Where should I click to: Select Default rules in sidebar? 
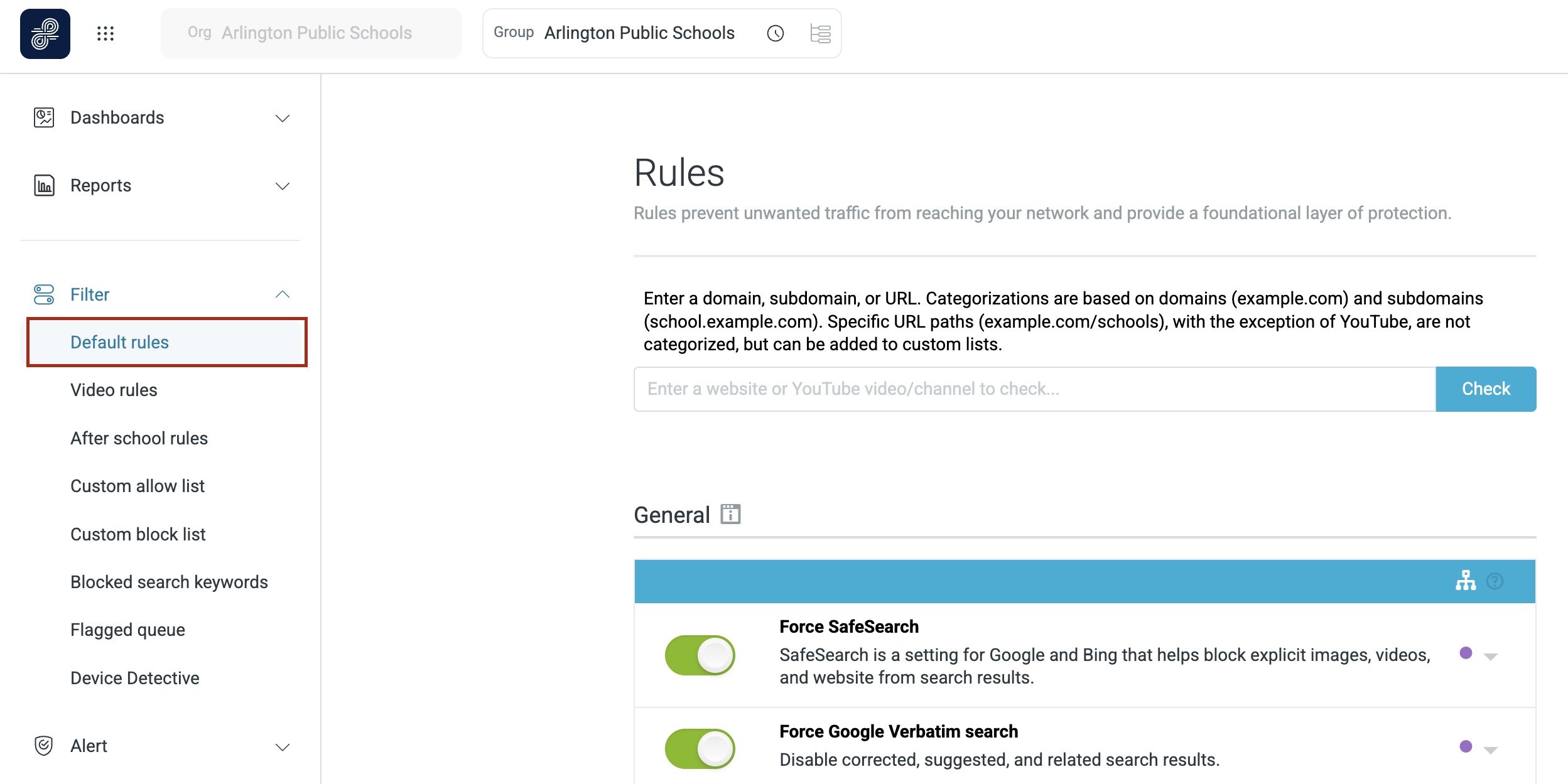point(167,342)
